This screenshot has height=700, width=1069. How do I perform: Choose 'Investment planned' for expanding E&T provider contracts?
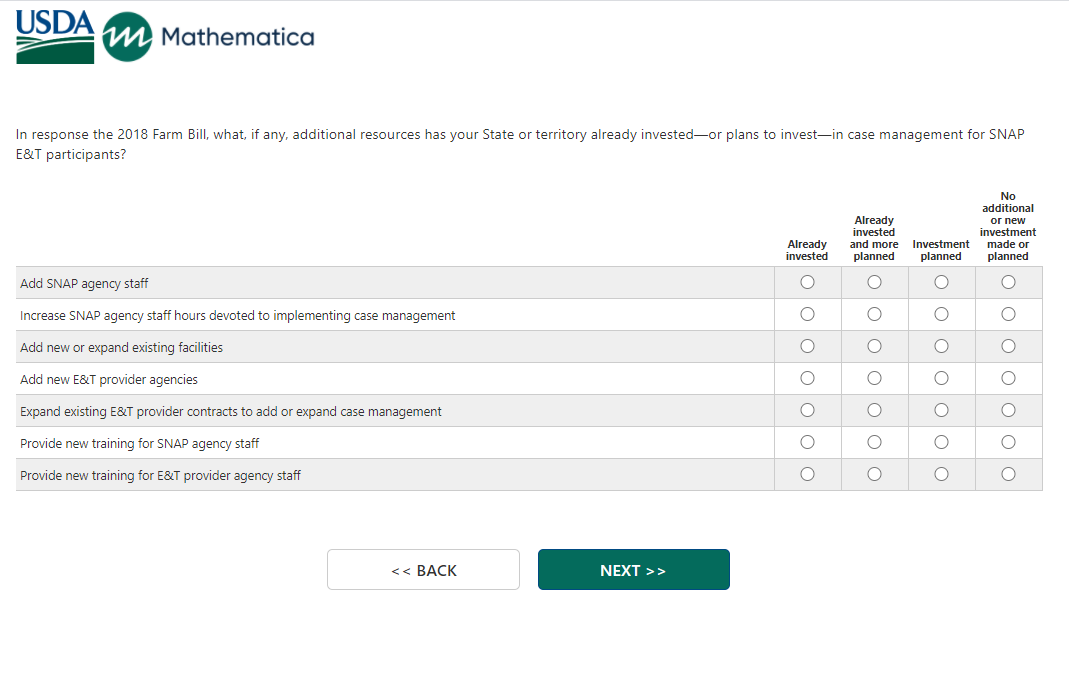(941, 411)
